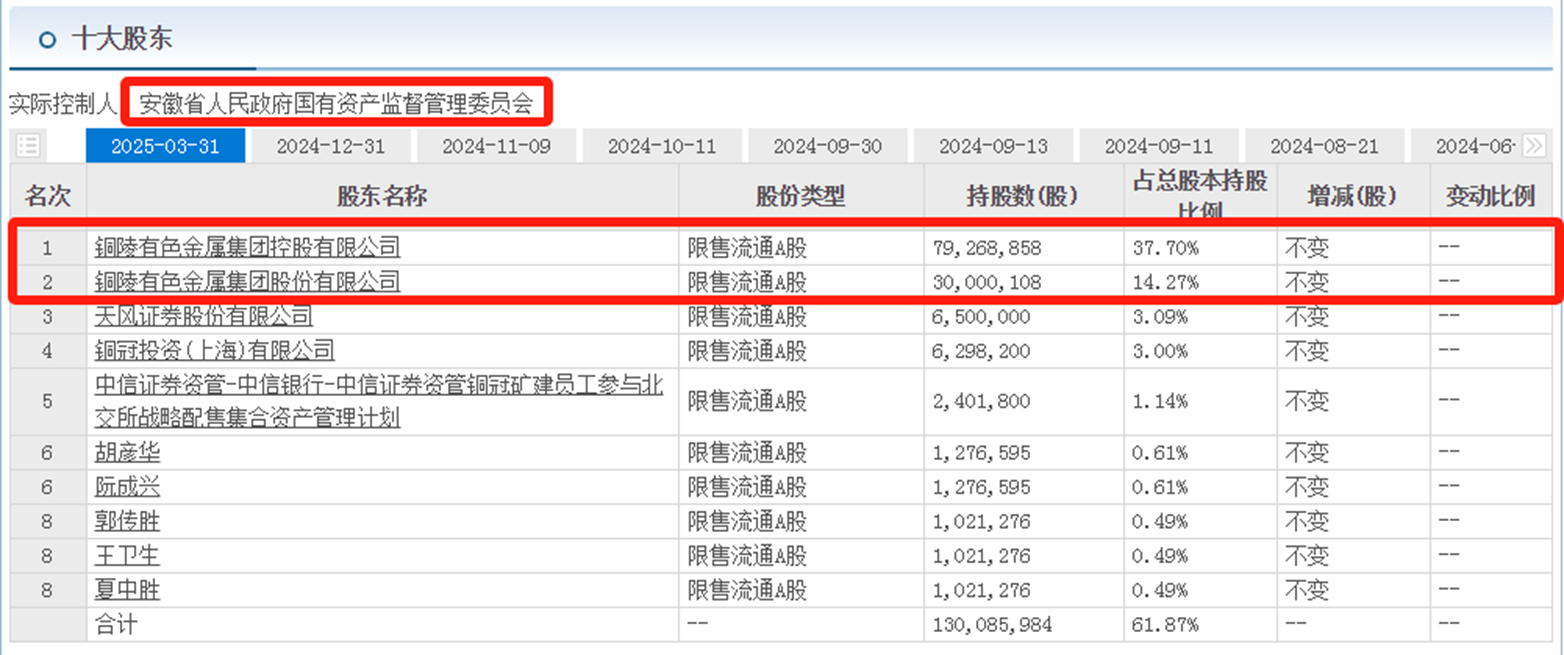
Task: Click rank number 3 cell
Action: pyautogui.click(x=47, y=317)
